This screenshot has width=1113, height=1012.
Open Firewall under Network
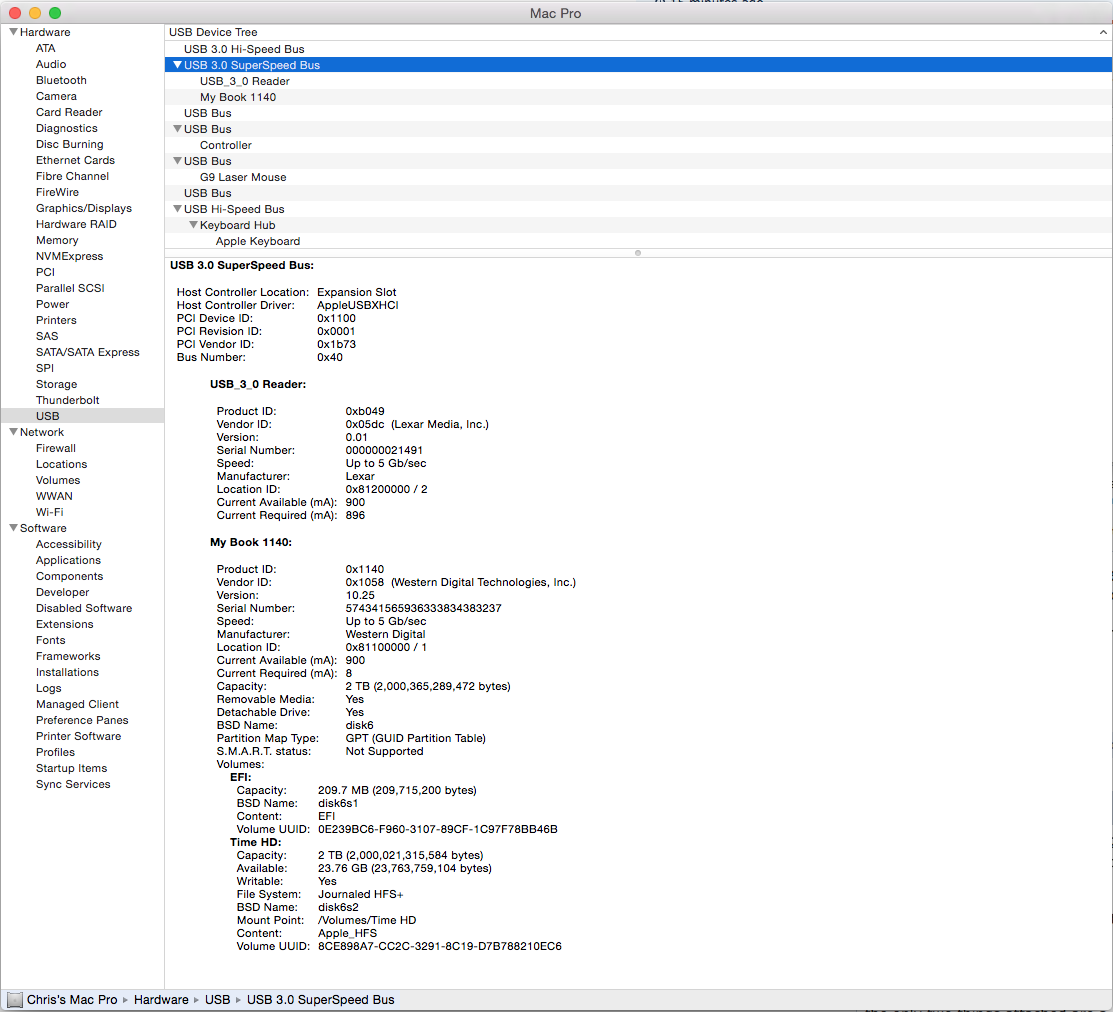[55, 448]
